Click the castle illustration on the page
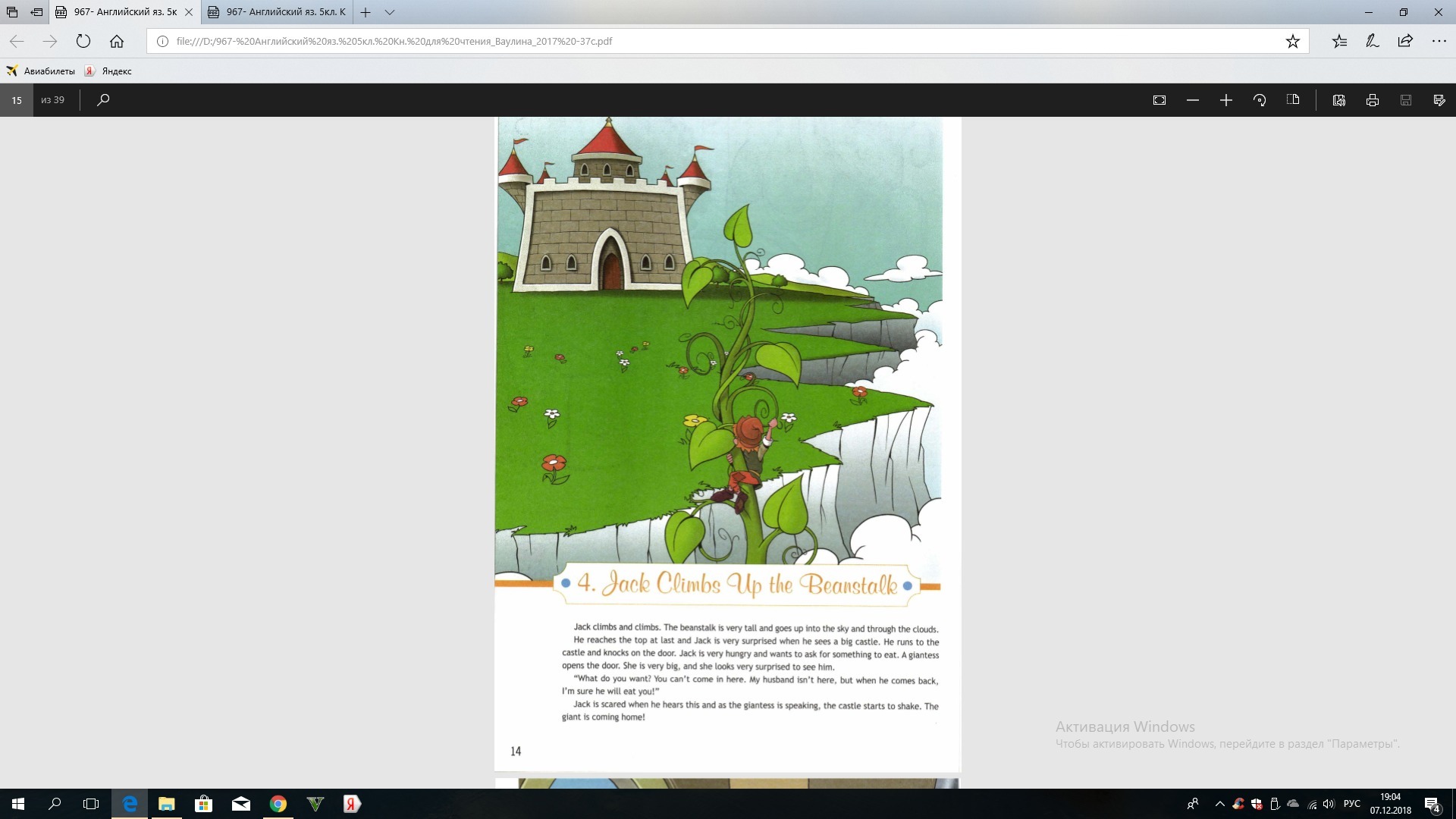The image size is (1456, 819). pos(607,205)
